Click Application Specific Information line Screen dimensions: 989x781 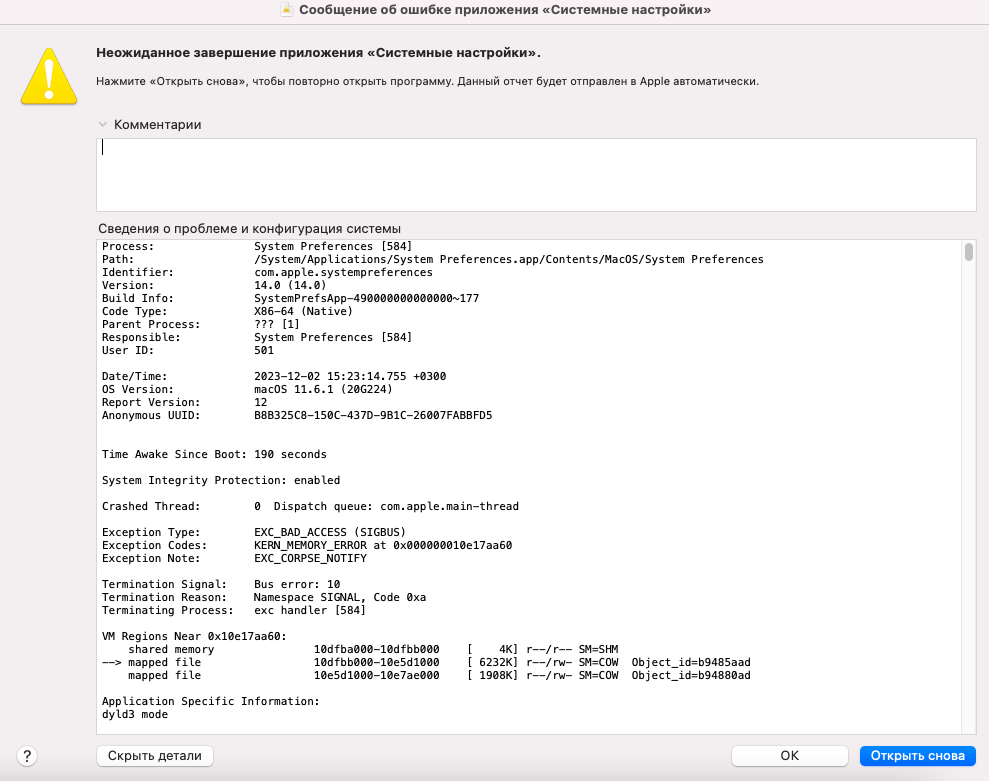pyautogui.click(x=211, y=702)
